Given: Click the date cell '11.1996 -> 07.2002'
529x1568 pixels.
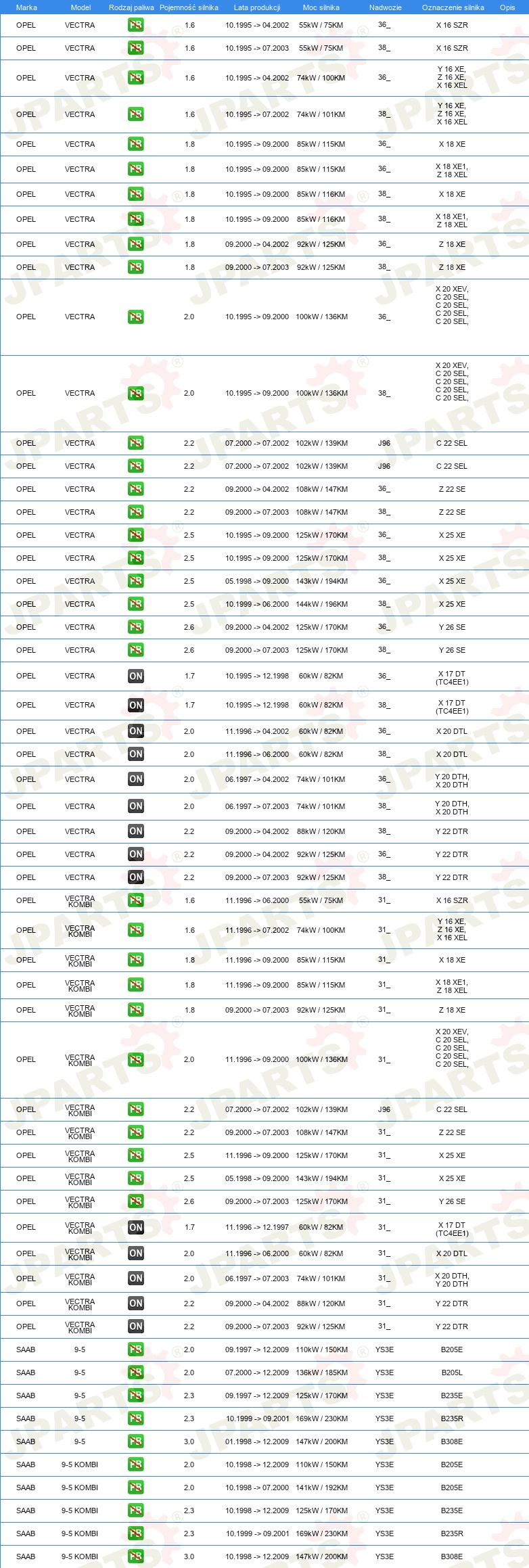Looking at the screenshot, I should click(x=257, y=930).
